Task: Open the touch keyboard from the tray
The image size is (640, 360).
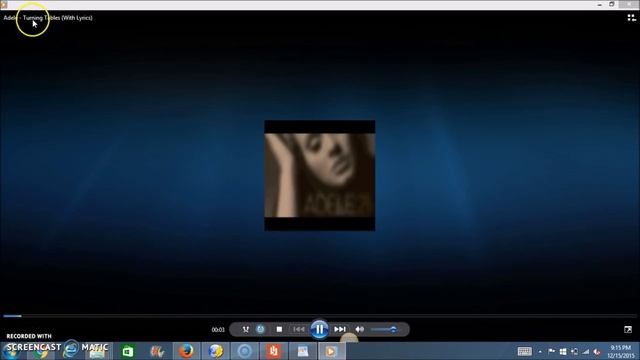Action: tap(524, 351)
